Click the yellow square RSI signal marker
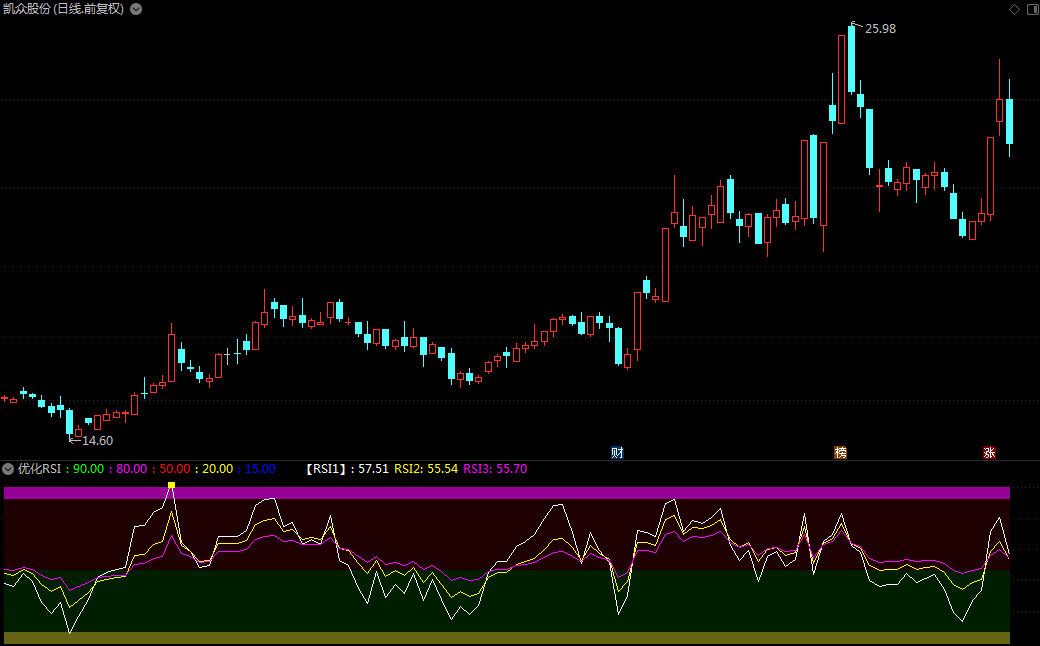 click(171, 485)
